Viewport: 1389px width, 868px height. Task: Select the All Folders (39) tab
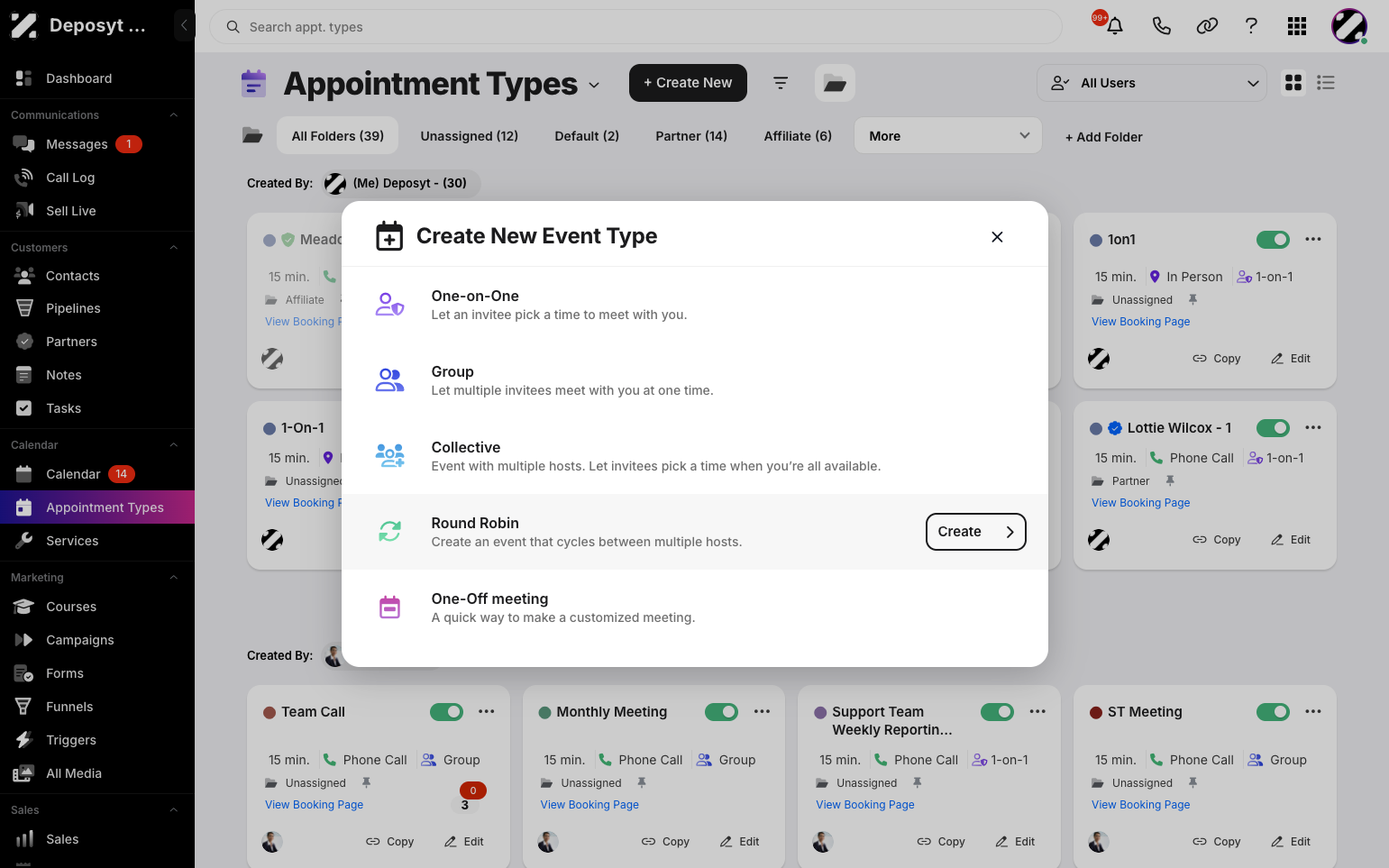tap(337, 136)
